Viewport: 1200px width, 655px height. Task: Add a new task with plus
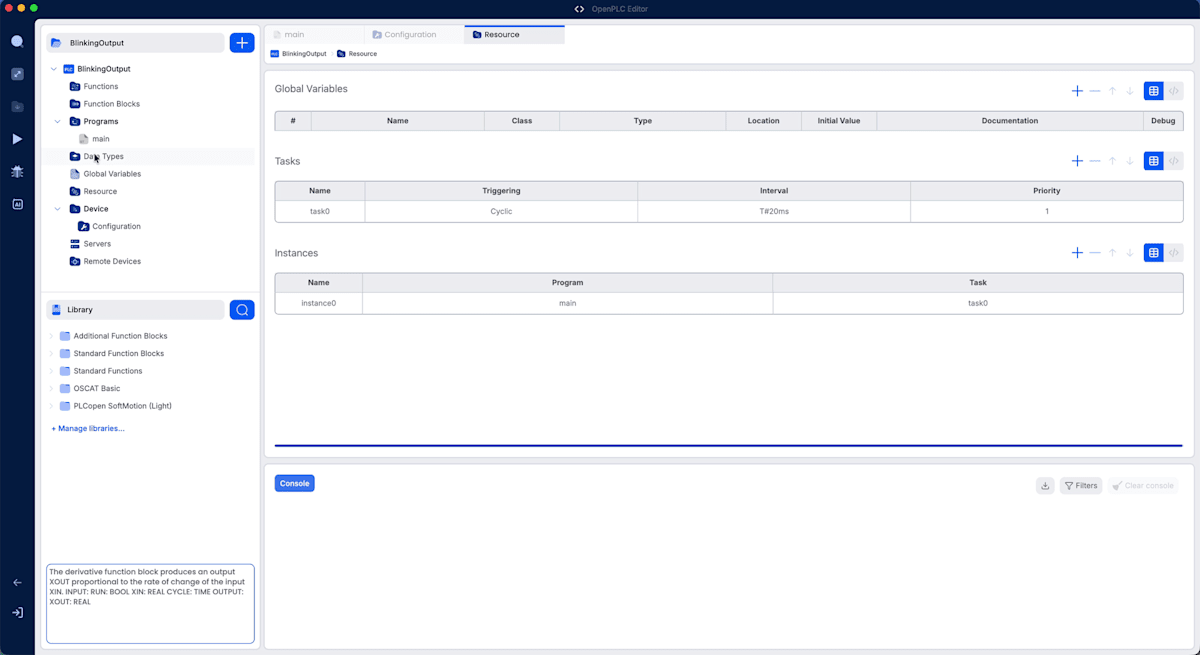click(x=1077, y=161)
